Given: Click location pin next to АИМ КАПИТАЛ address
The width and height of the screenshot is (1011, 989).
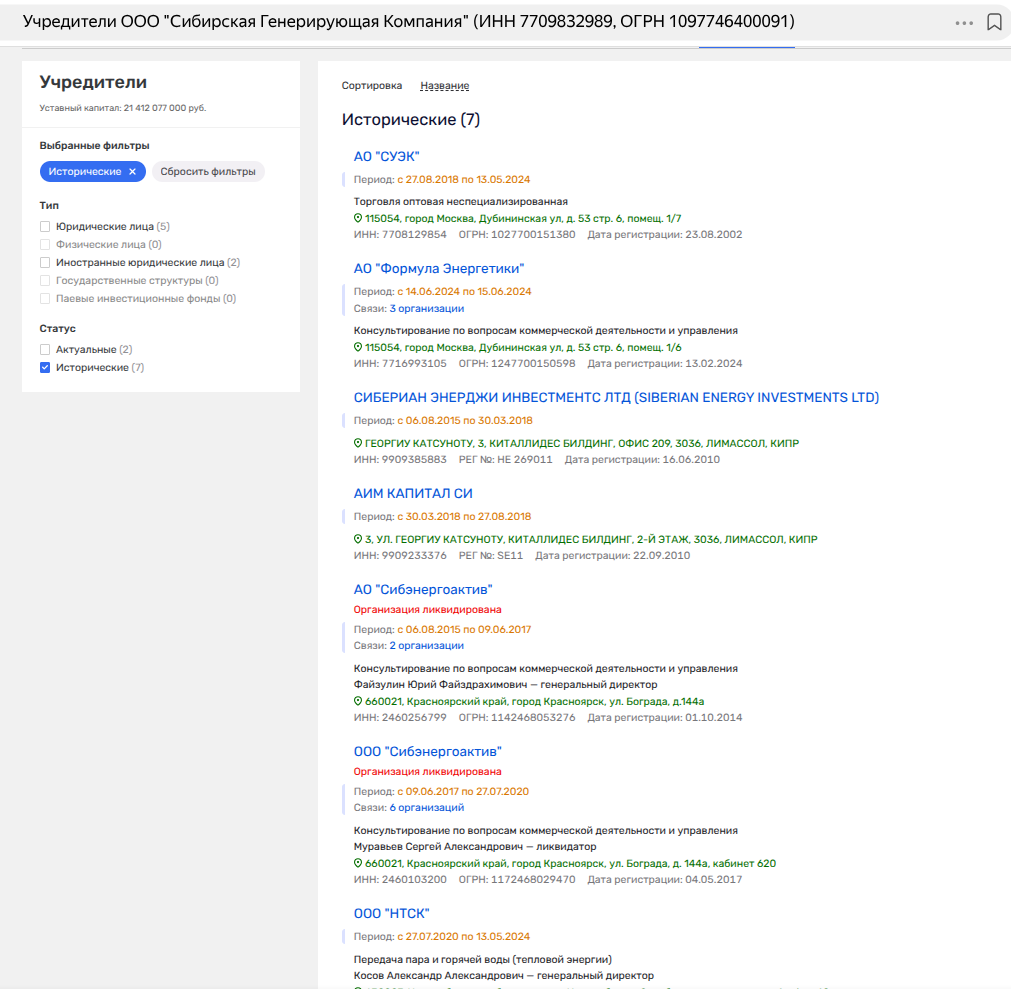Looking at the screenshot, I should 358,539.
